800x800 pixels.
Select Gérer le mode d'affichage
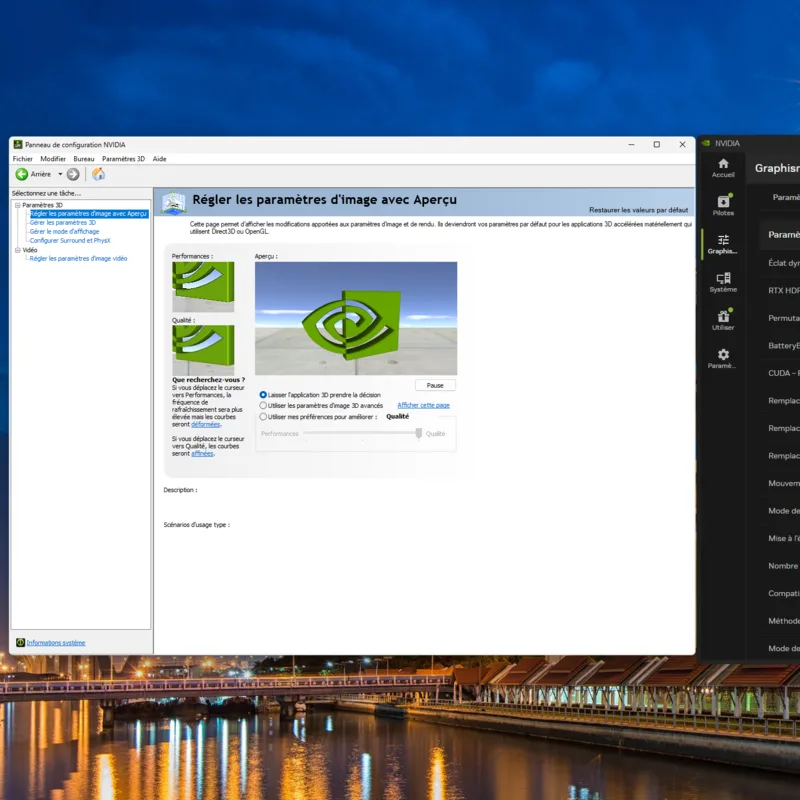pyautogui.click(x=64, y=232)
